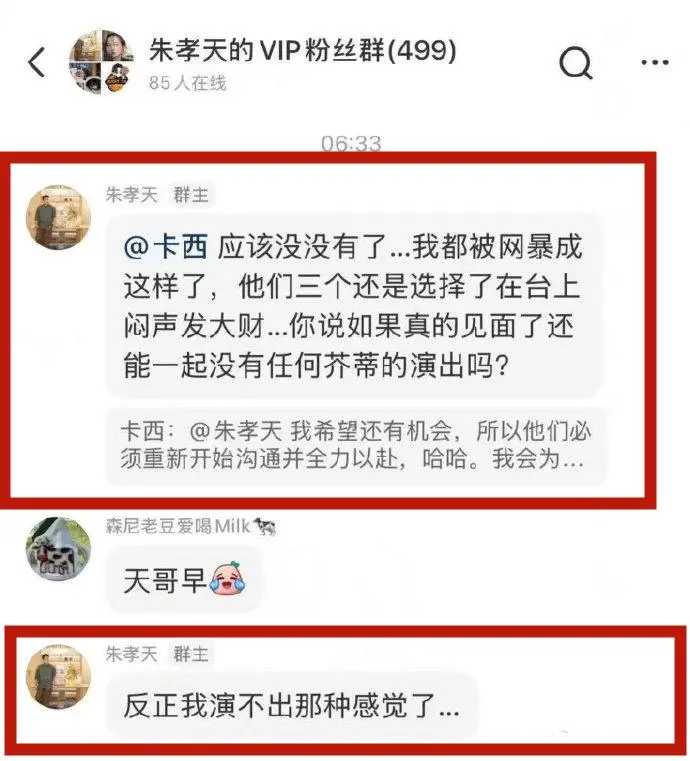Open group title 朱孝天的VIP粉丝群(499)
This screenshot has width=690, height=761.
pyautogui.click(x=303, y=50)
